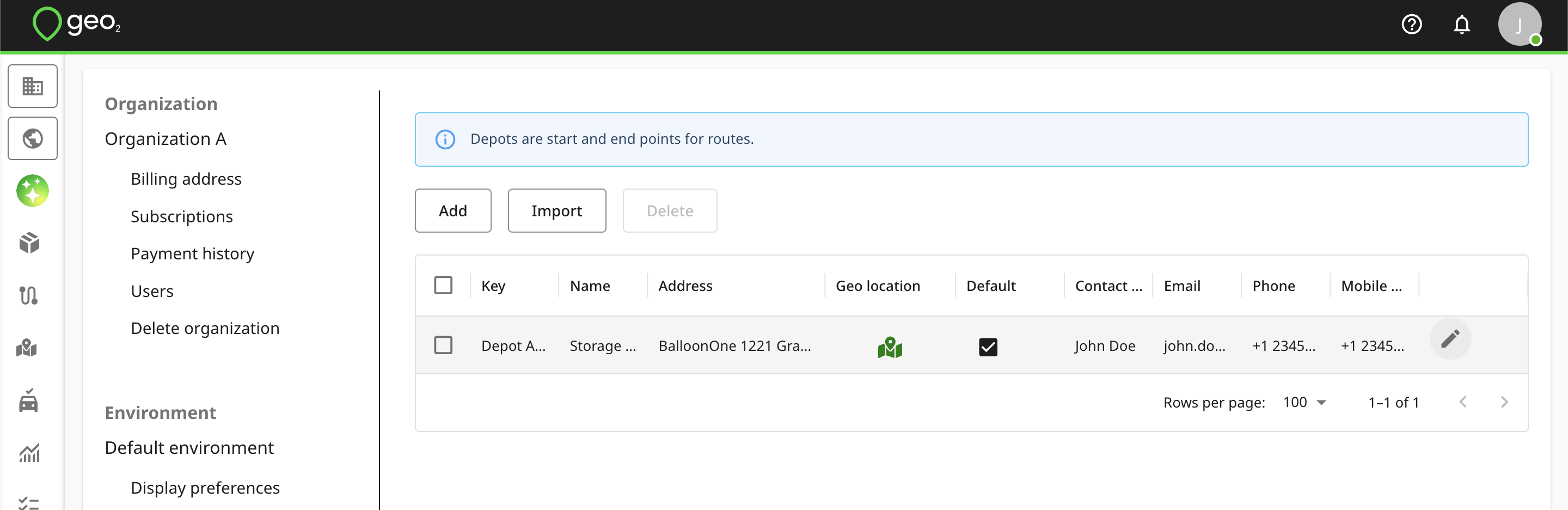
Task: Toggle select-all checkbox in table header
Action: click(x=443, y=285)
